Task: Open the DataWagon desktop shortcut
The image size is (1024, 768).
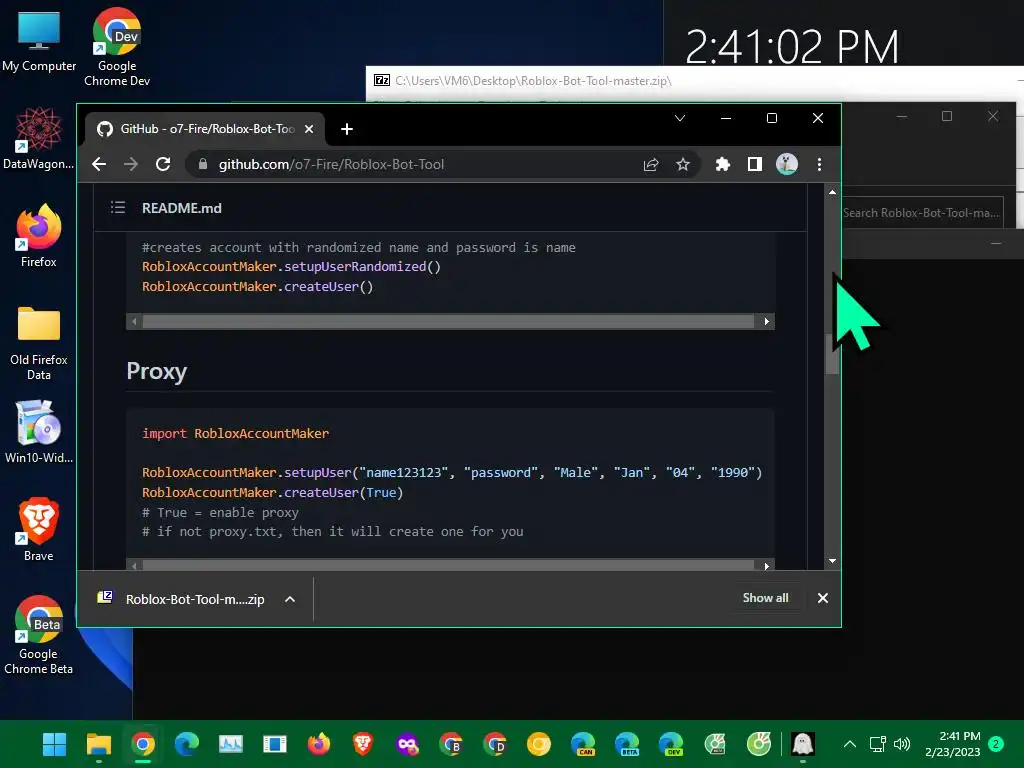Action: pos(39,138)
